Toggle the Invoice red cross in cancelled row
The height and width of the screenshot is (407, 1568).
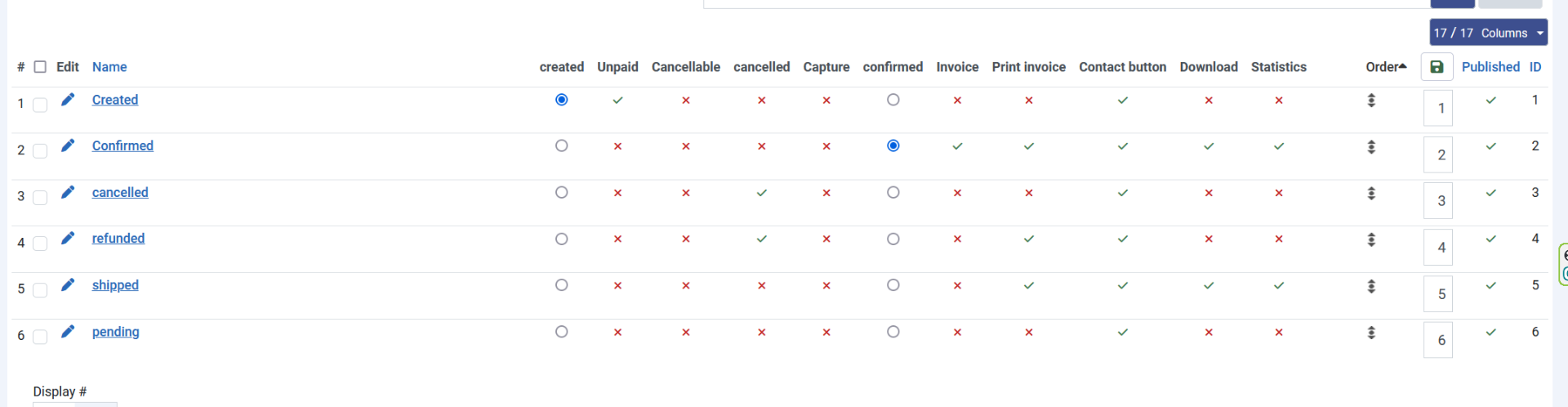pos(957,194)
